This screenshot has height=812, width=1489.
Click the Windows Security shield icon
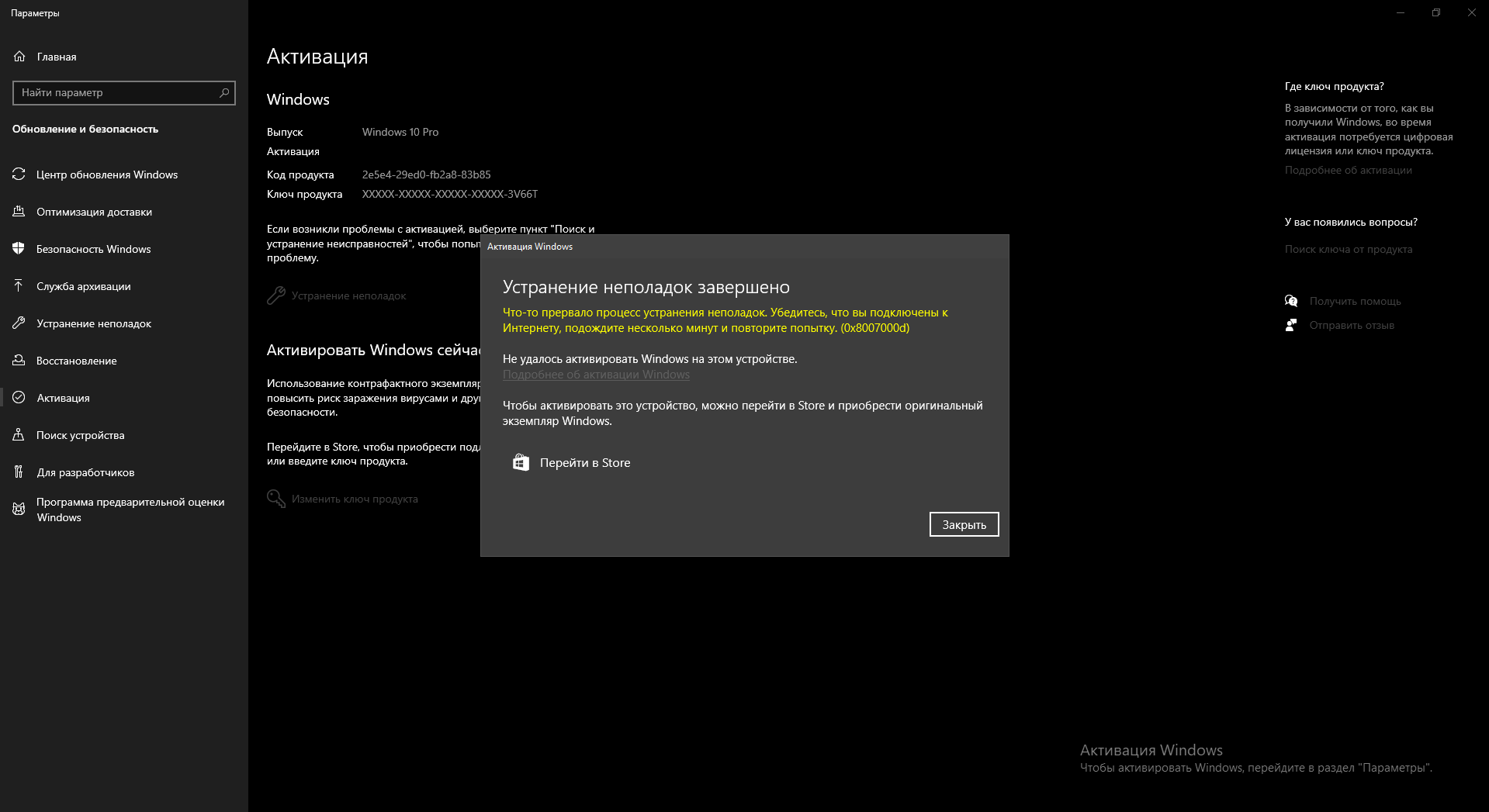[19, 249]
